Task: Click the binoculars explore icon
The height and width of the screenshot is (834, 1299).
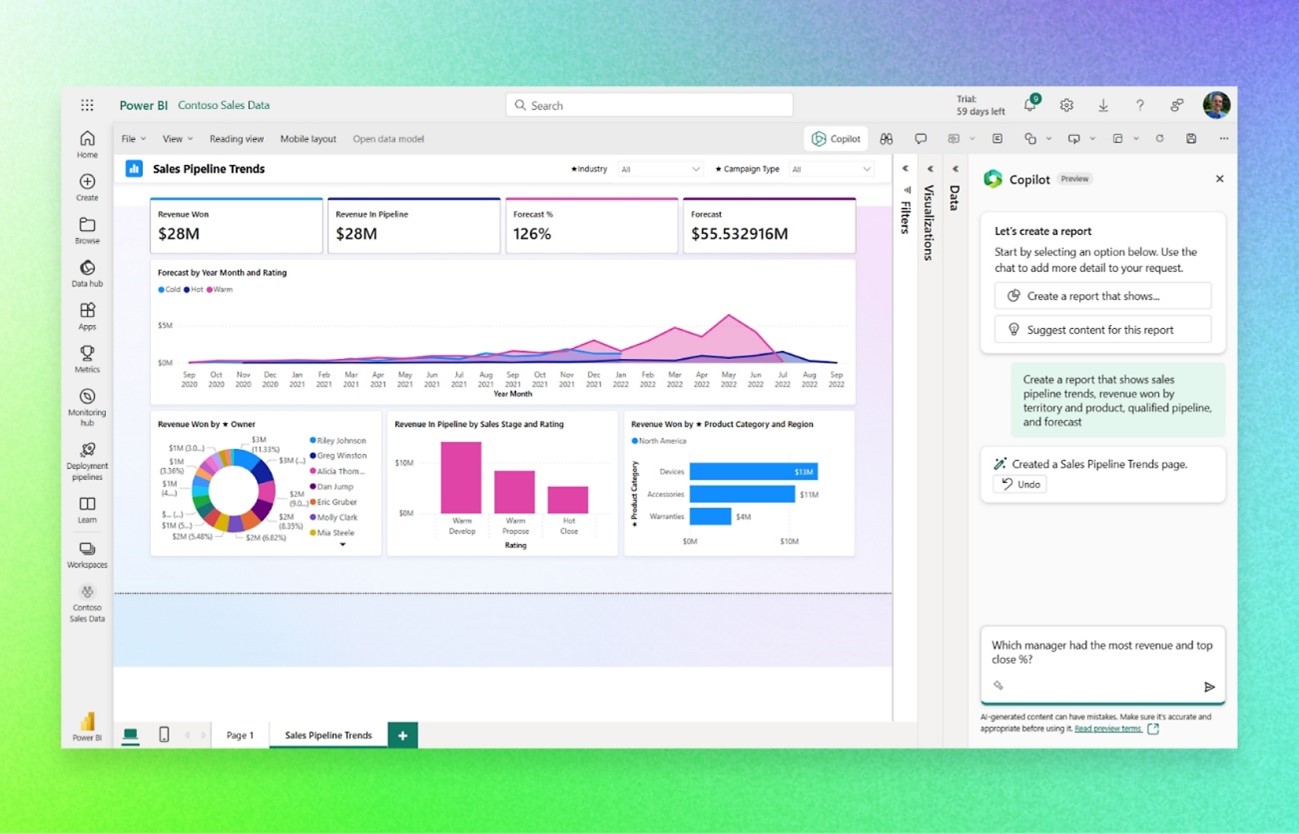Action: pos(886,139)
